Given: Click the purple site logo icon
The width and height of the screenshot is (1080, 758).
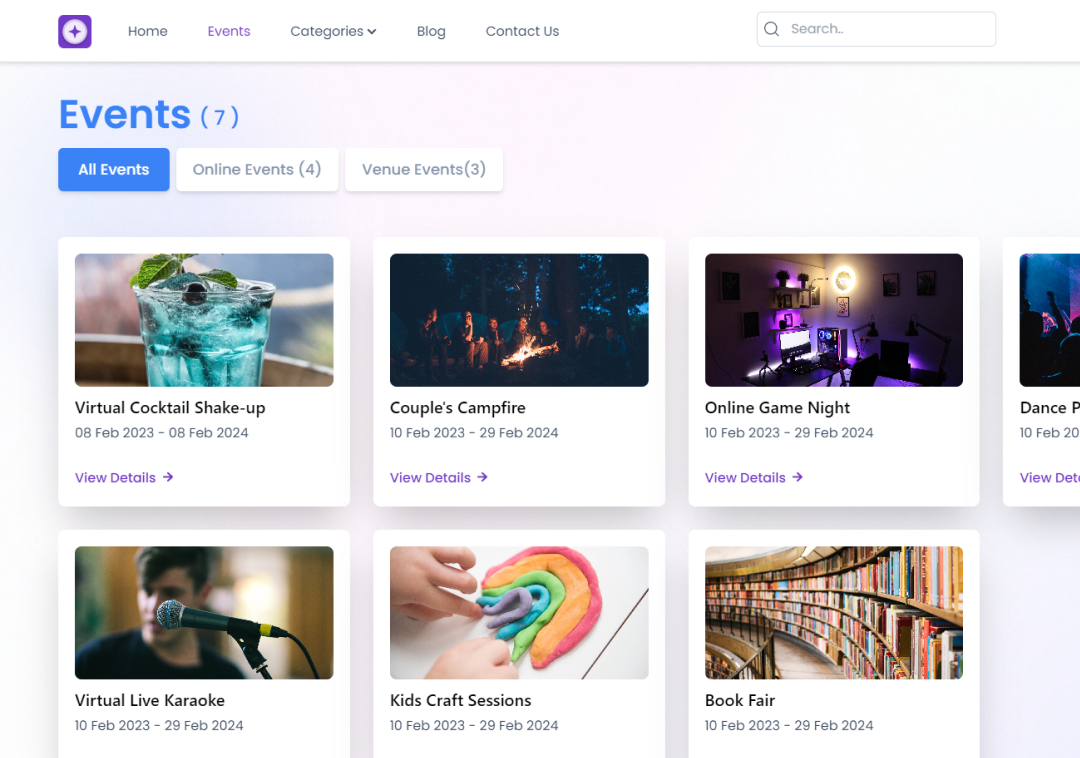Looking at the screenshot, I should [75, 31].
